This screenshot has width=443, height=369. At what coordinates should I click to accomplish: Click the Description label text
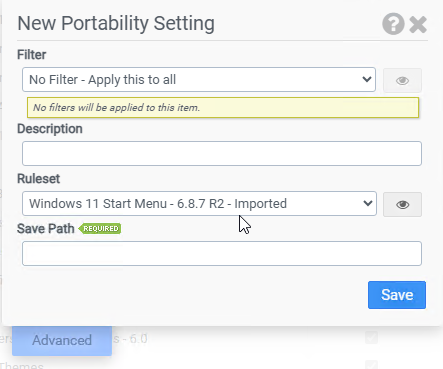click(x=50, y=129)
